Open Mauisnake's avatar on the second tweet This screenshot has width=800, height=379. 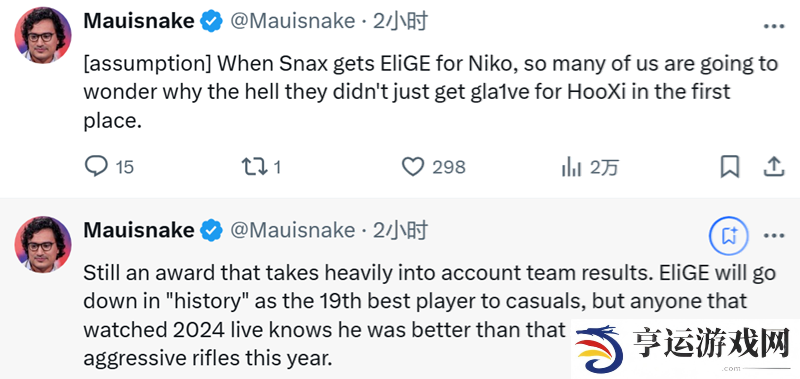point(43,244)
